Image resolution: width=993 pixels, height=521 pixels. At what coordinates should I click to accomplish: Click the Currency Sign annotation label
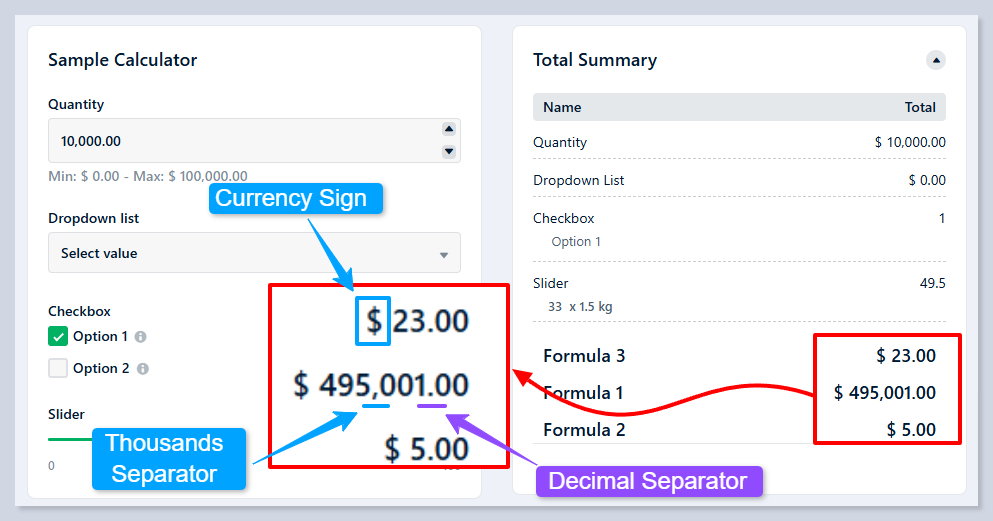pos(291,198)
